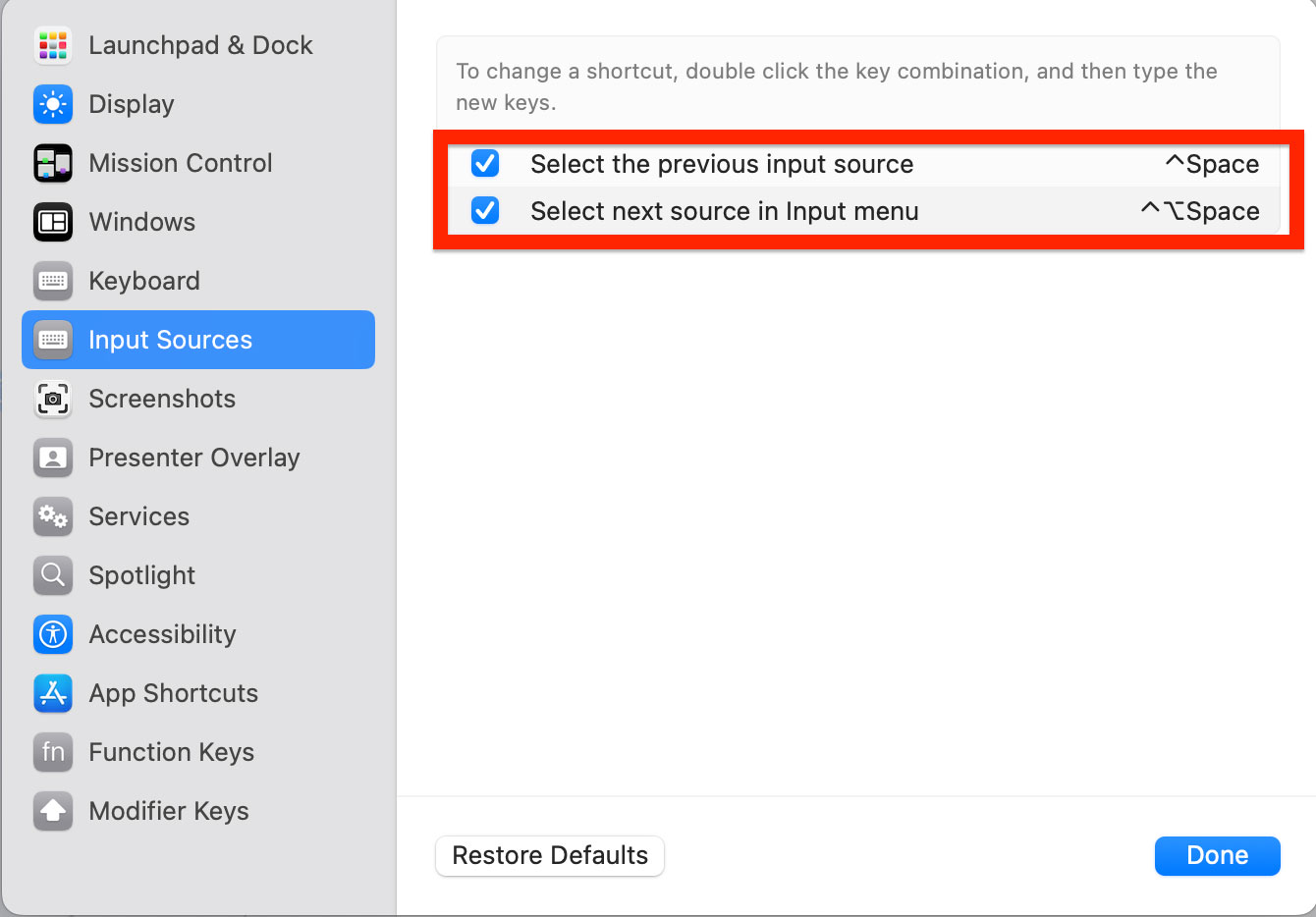Click the fn Function Keys icon

pos(53,752)
